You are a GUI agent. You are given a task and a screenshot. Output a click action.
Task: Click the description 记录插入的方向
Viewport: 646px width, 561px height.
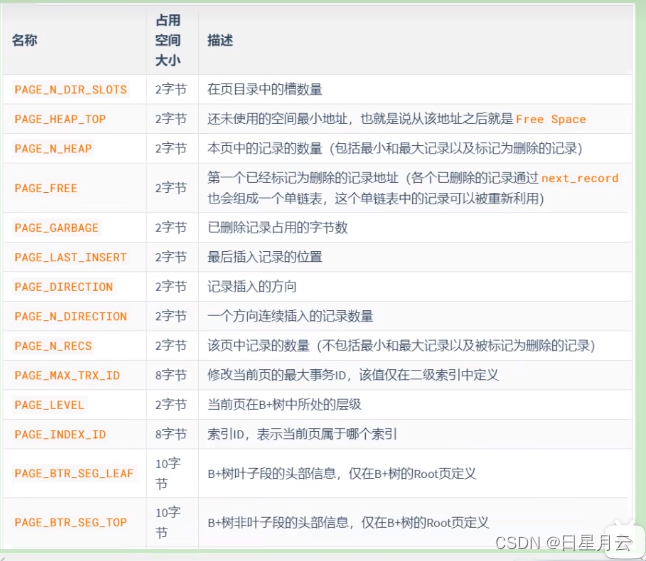252,287
